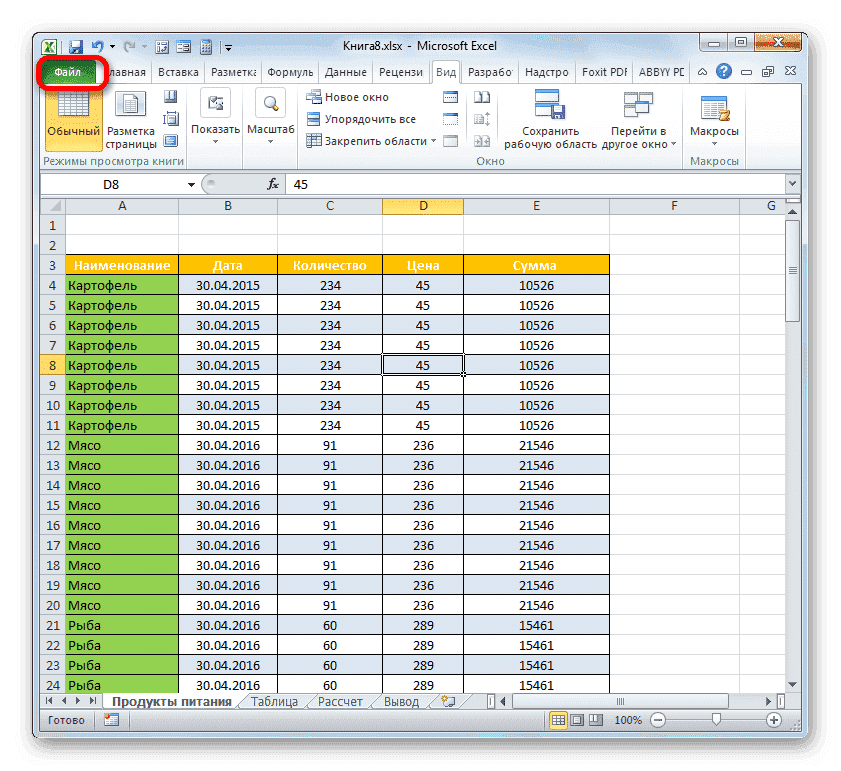Open the Файл menu
The width and height of the screenshot is (841, 771).
(69, 72)
